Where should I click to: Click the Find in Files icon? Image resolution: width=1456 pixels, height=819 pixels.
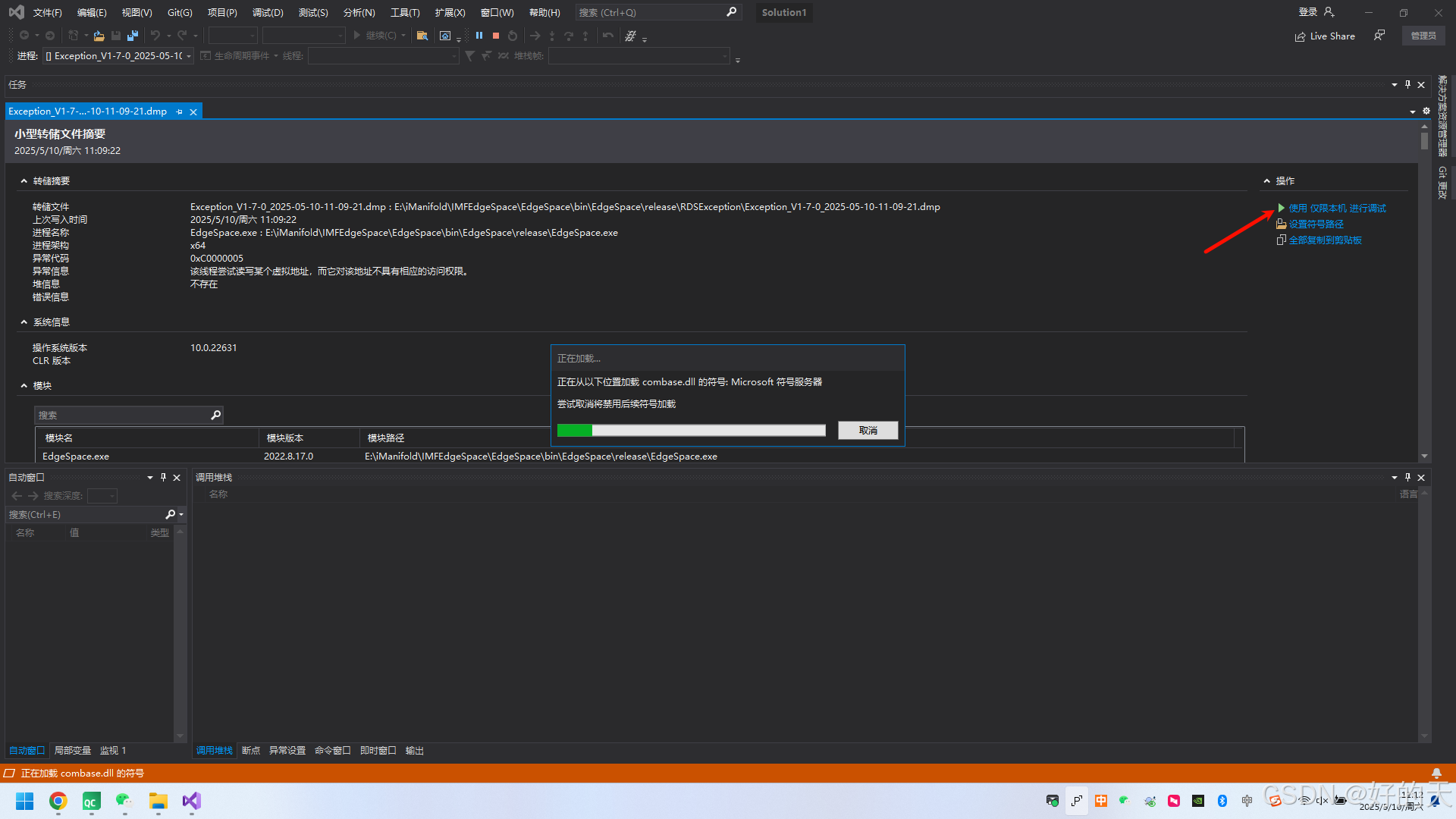tap(422, 36)
